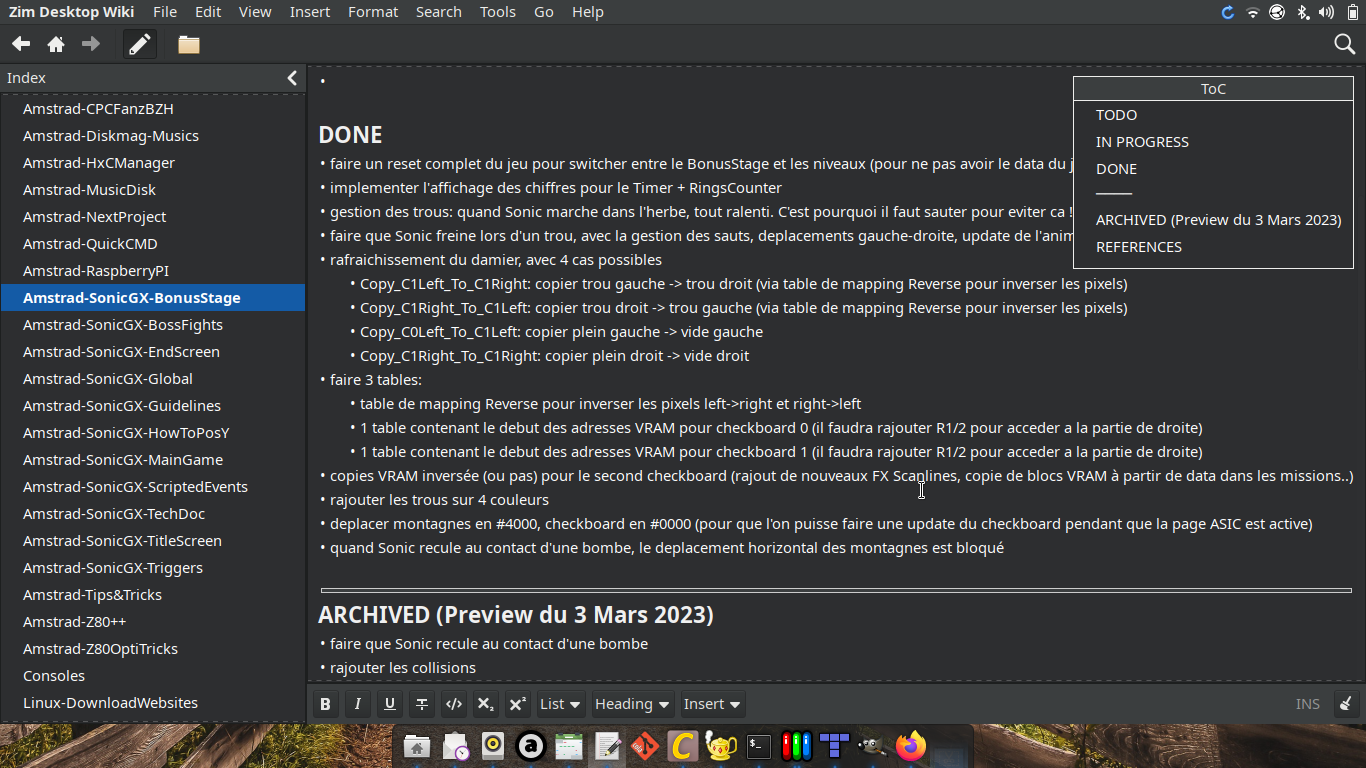The height and width of the screenshot is (768, 1366).
Task: Open the Format menu
Action: [373, 12]
